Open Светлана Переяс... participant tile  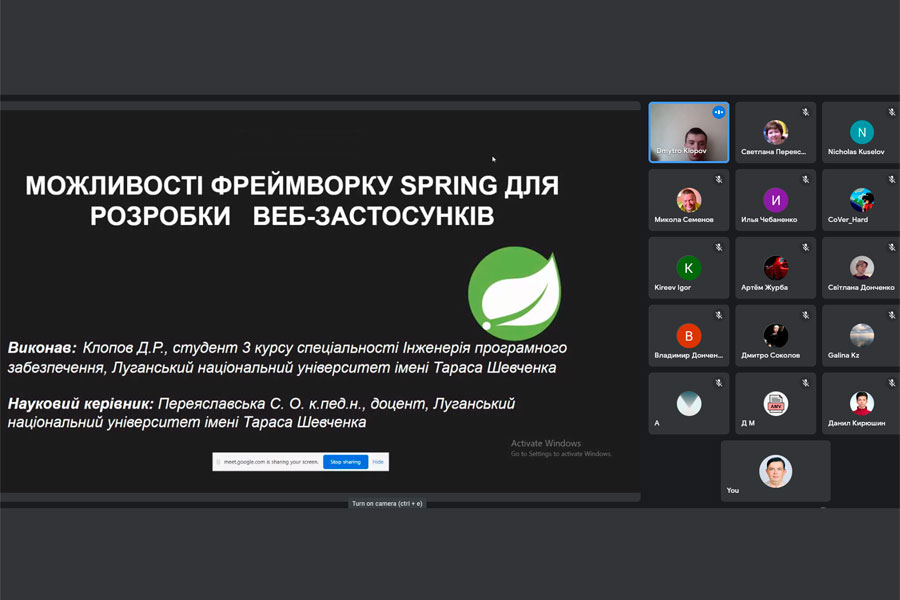[775, 133]
